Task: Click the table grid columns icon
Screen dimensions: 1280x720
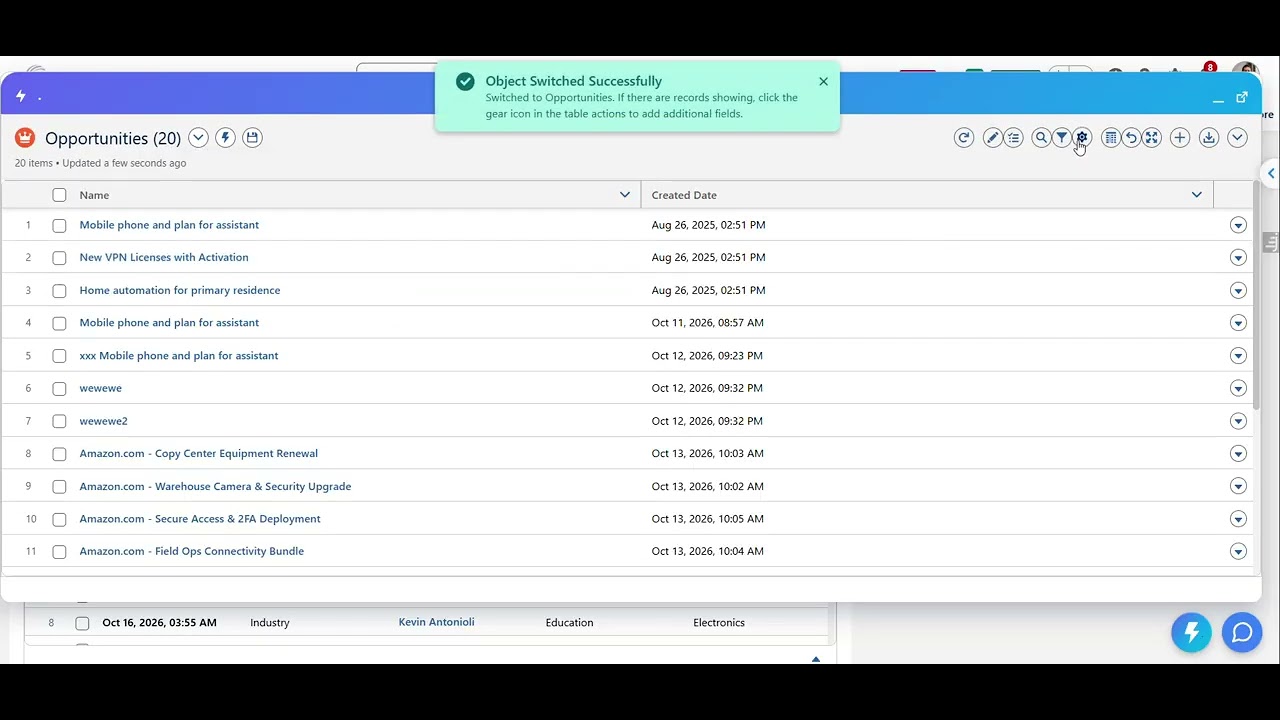Action: 1110,138
